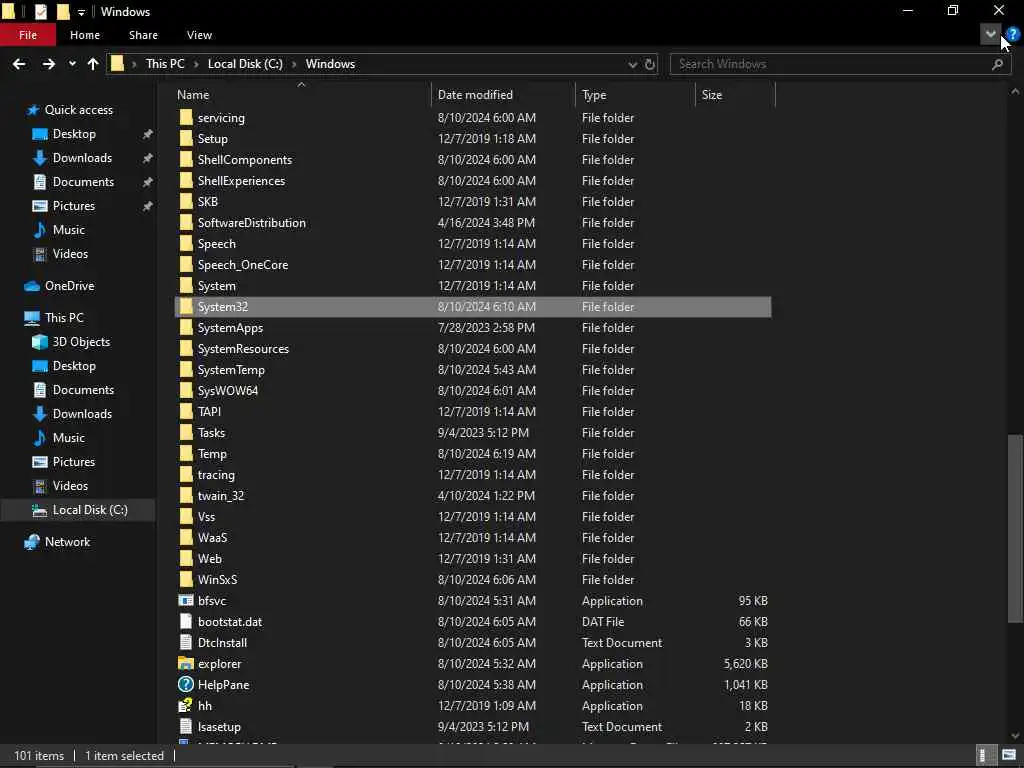Open pinned Downloads under Quick access
Image resolution: width=1024 pixels, height=768 pixels.
coord(82,158)
